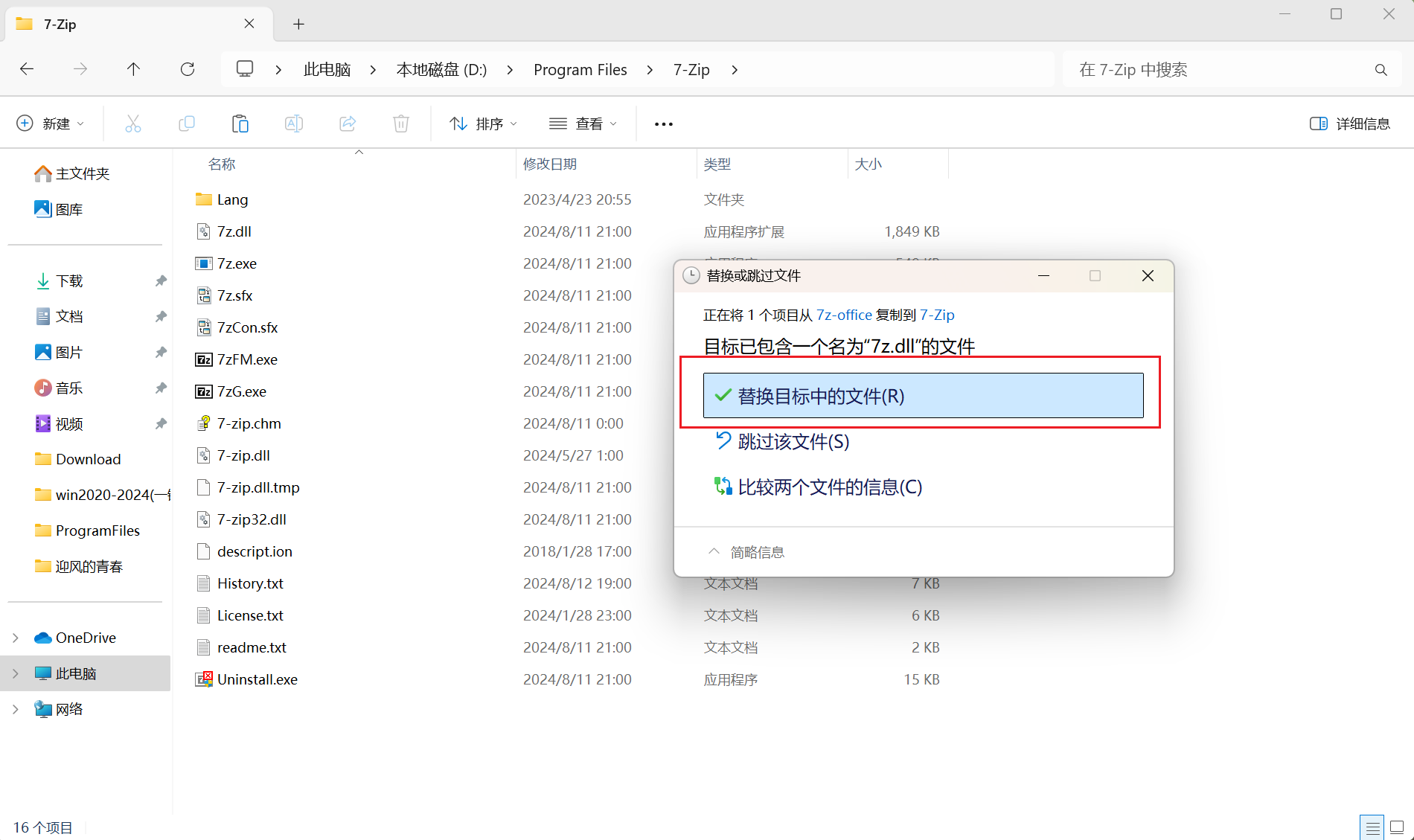Open ProgramFiles folder in sidebar

click(x=88, y=530)
